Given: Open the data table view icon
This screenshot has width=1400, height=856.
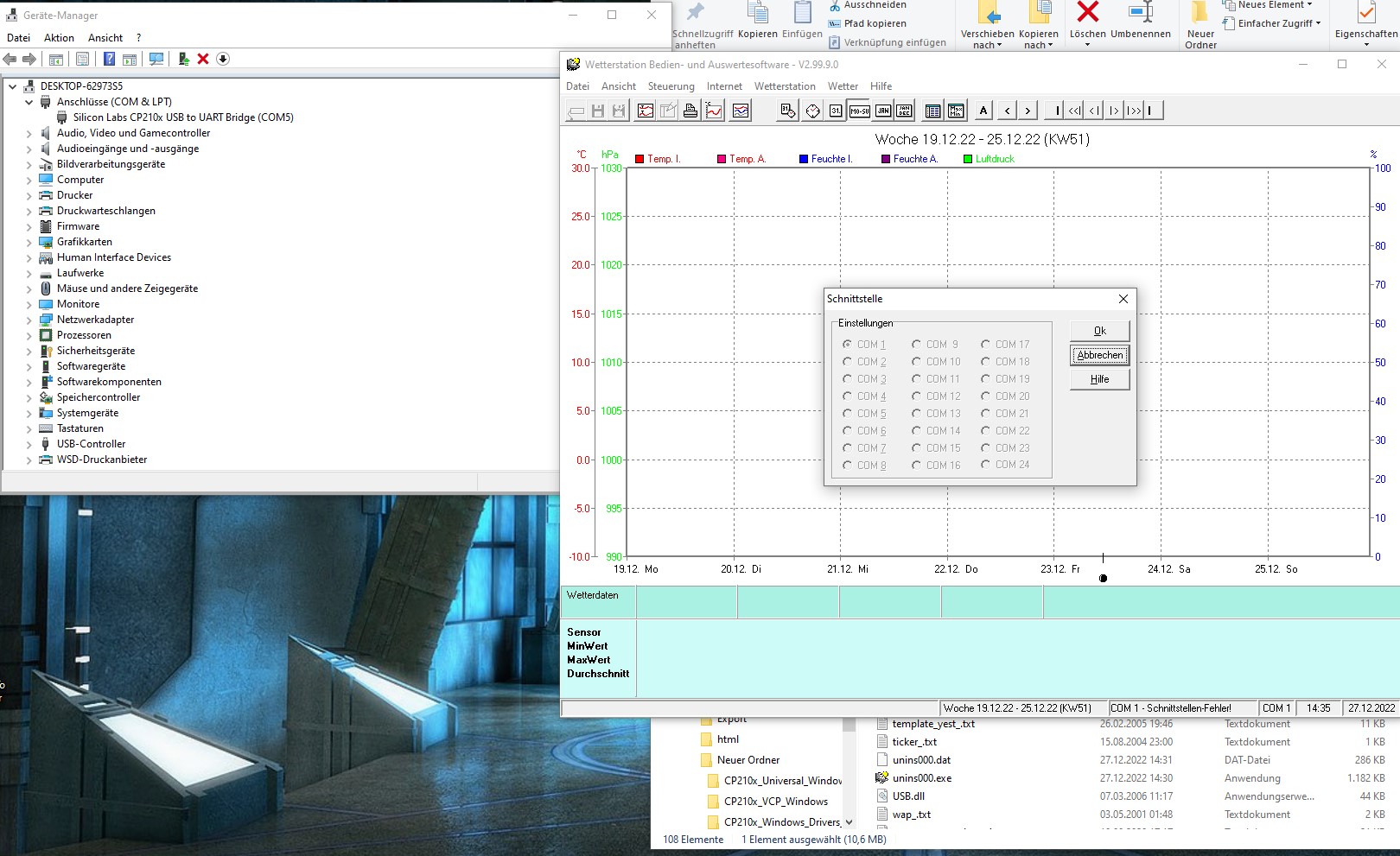Looking at the screenshot, I should (x=933, y=111).
